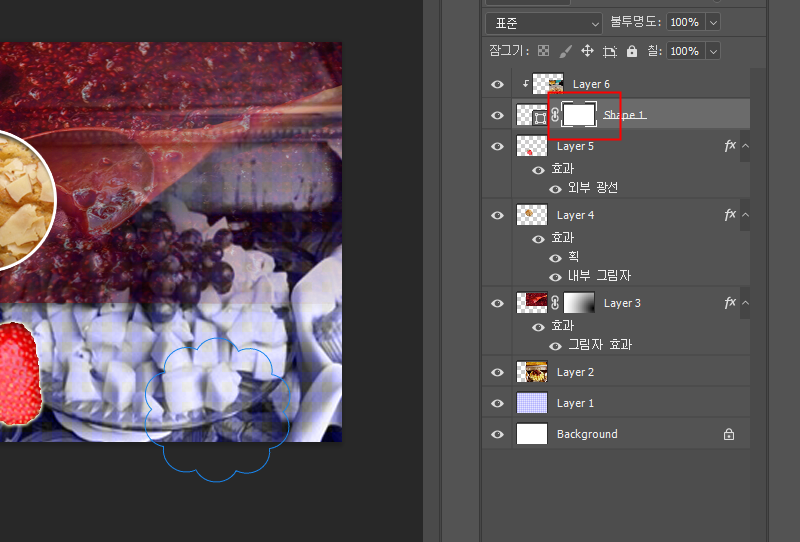Click 그림자 효과 effect label

click(600, 345)
